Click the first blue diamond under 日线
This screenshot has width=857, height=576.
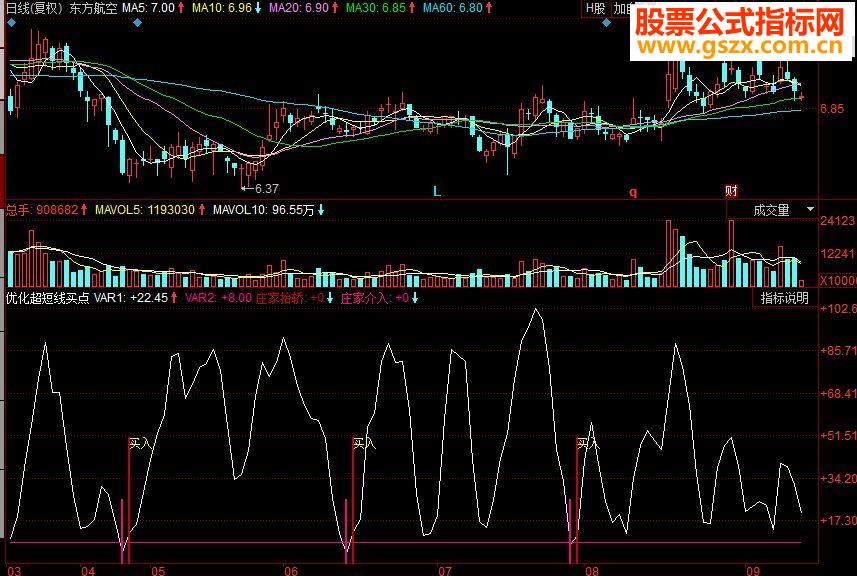click(12, 23)
